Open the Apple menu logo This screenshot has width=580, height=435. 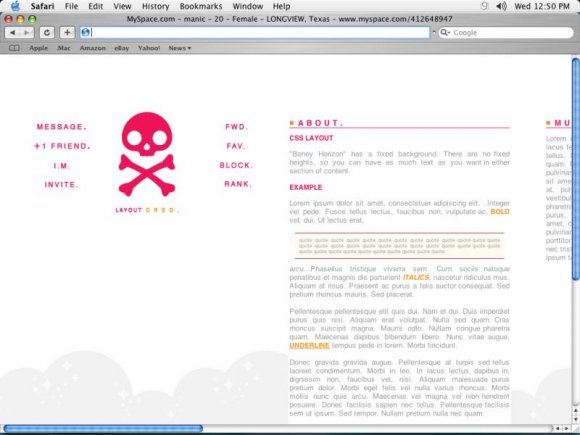15,6
